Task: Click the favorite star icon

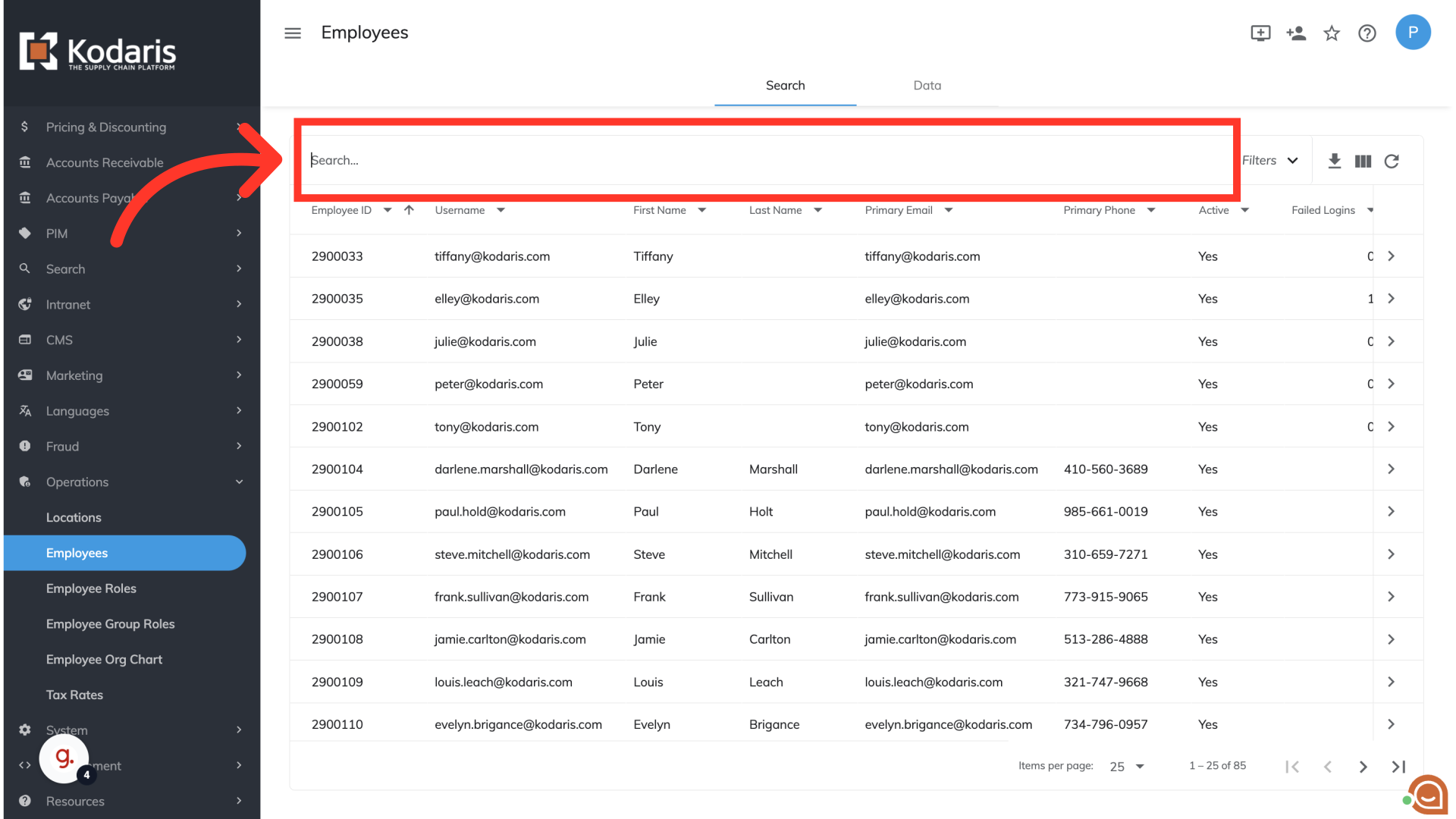Action: pyautogui.click(x=1332, y=33)
